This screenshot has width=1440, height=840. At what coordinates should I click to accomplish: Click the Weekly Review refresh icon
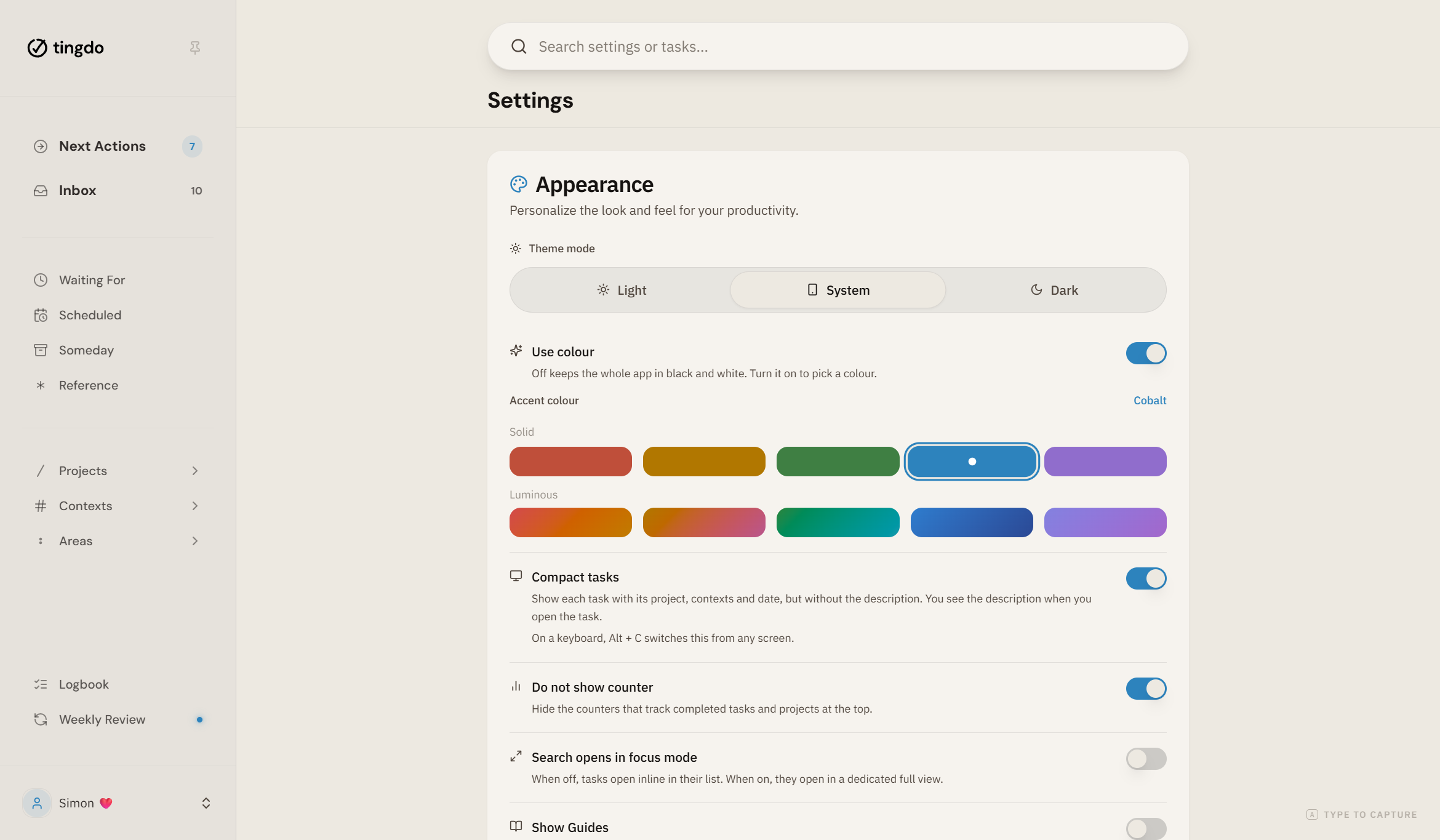coord(41,719)
